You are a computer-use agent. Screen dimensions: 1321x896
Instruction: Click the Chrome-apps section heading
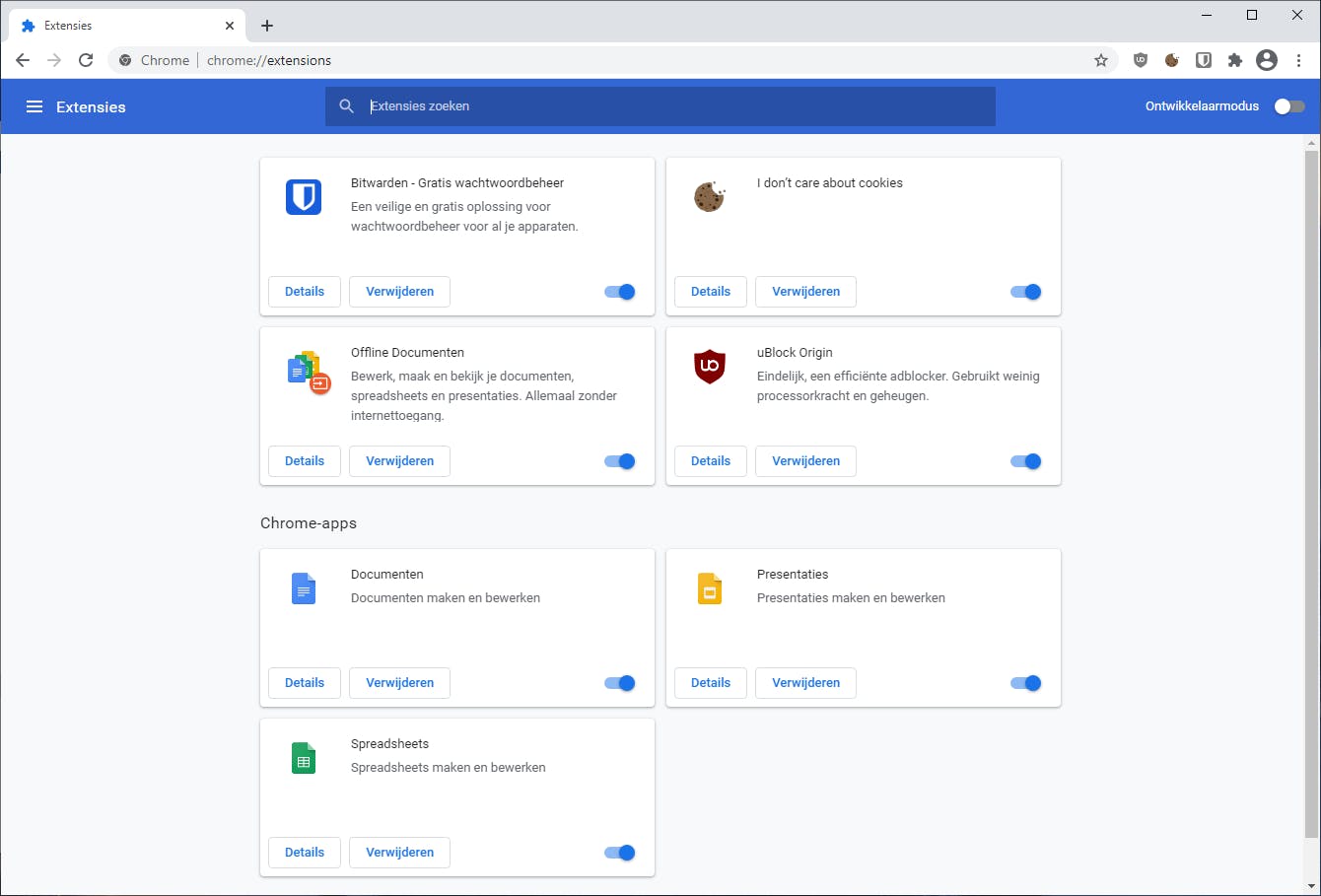[309, 523]
